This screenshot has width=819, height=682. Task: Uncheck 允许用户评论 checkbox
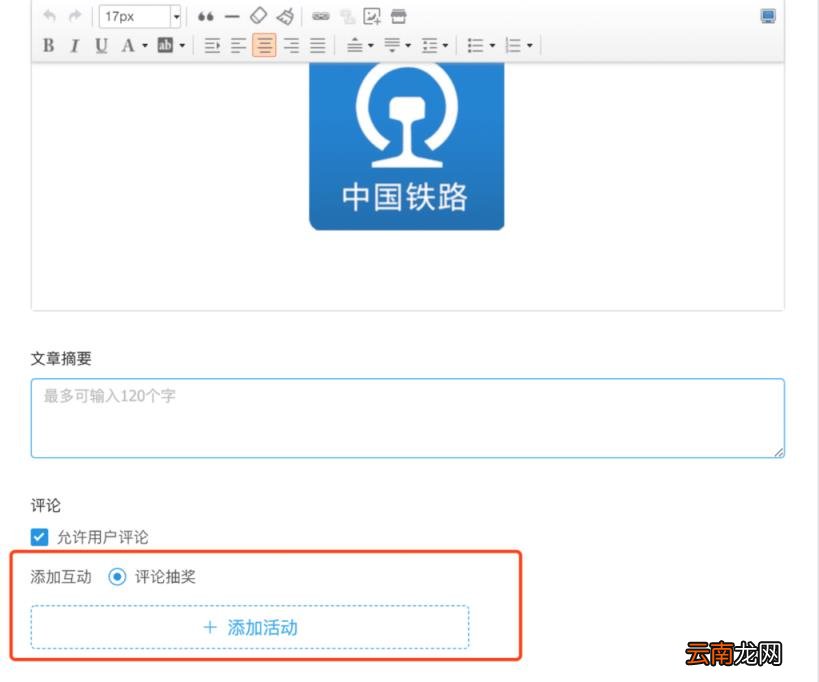[x=40, y=536]
